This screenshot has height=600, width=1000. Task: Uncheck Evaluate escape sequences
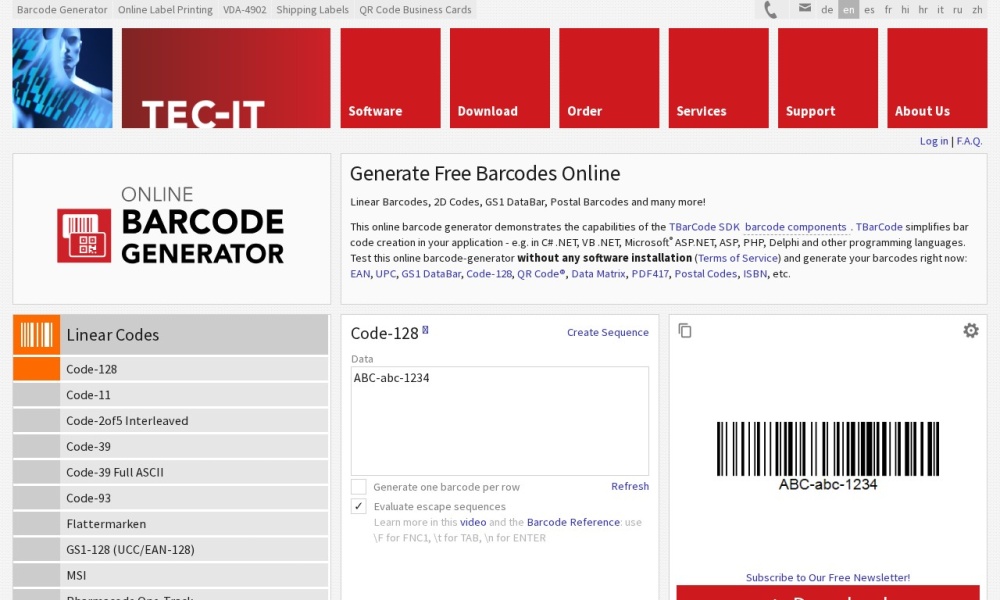click(359, 507)
